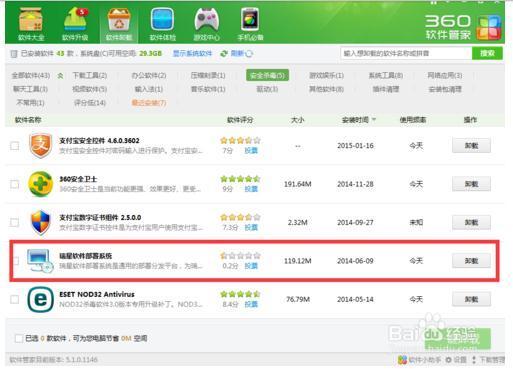
Task: Uninstall 瑞星软件部署系统 with 卸载 button
Action: 471,261
